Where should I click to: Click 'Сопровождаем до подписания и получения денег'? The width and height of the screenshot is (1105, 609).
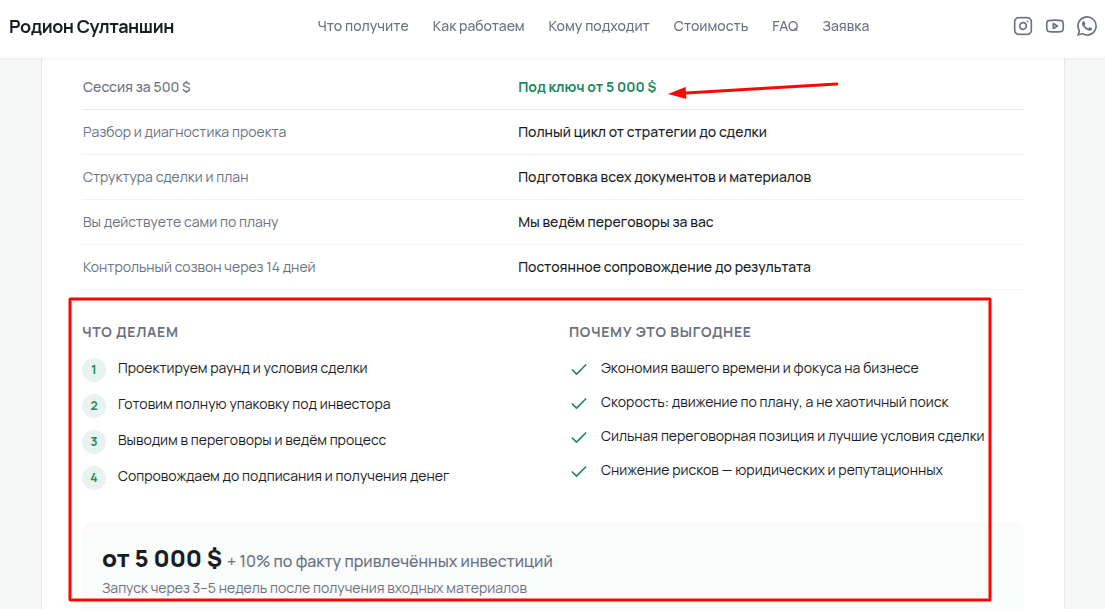(283, 476)
